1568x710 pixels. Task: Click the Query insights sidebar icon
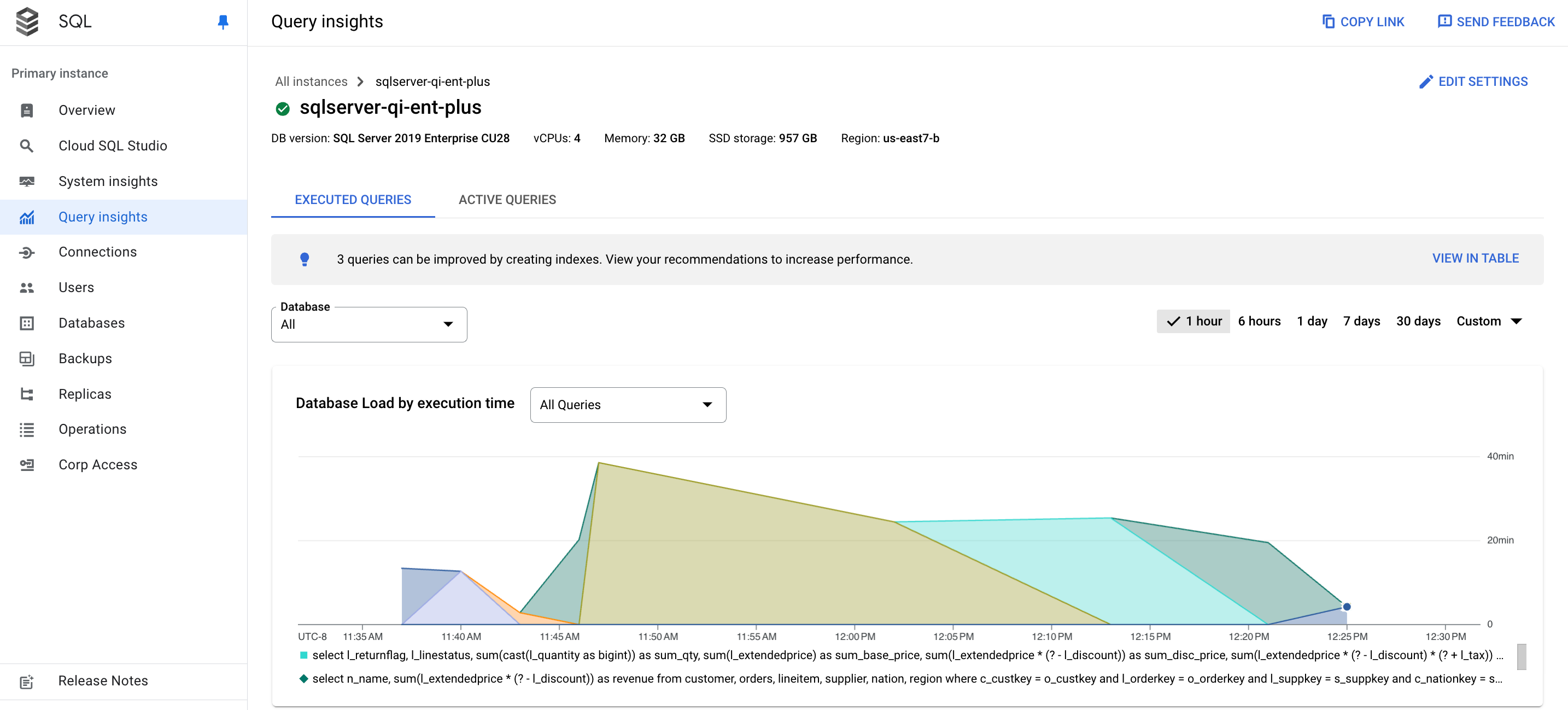(27, 217)
